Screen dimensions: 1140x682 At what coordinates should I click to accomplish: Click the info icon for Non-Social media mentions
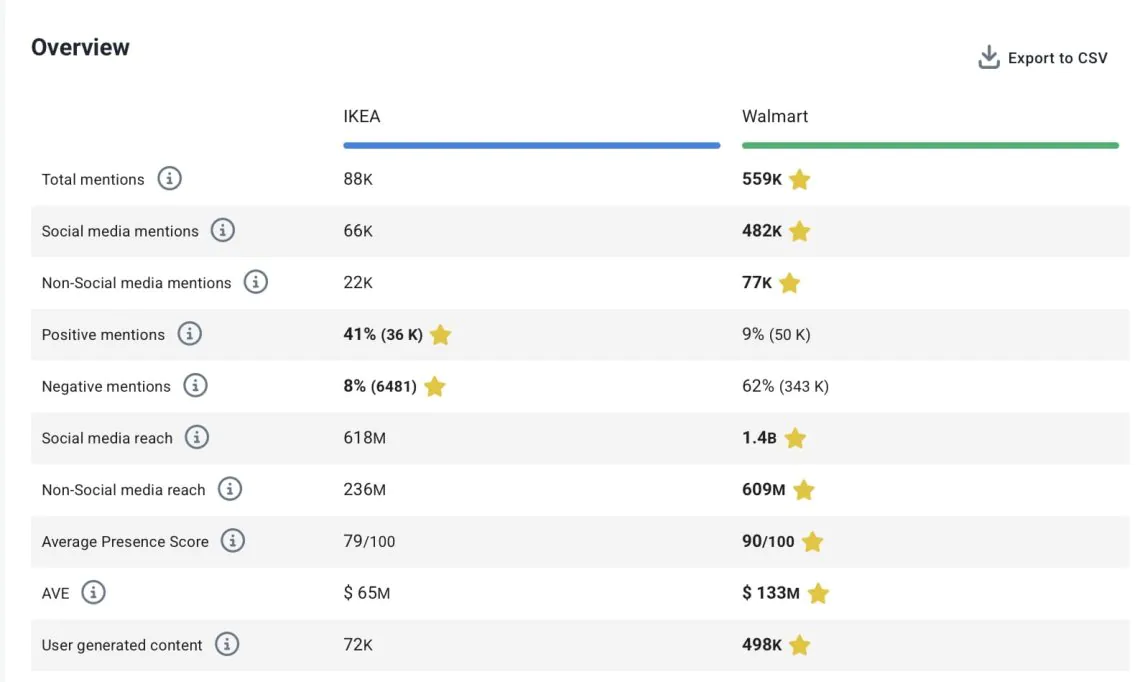point(255,282)
